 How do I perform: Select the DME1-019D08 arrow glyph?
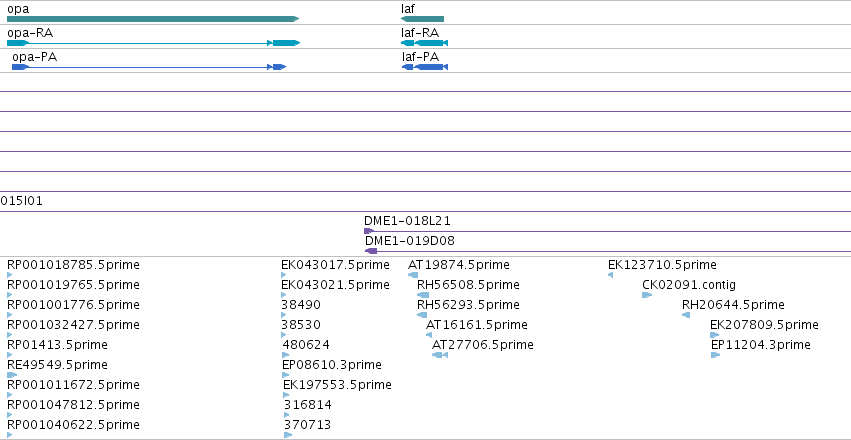point(371,251)
